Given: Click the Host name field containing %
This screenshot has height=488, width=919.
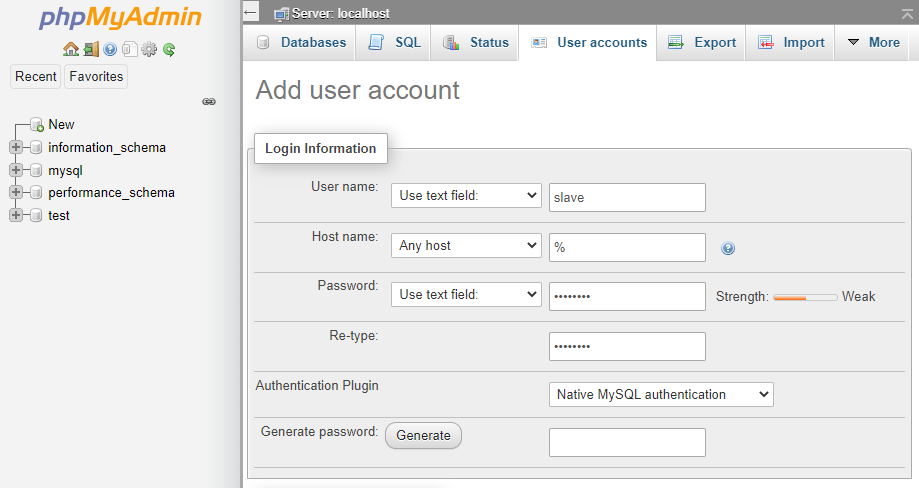Looking at the screenshot, I should (x=627, y=247).
